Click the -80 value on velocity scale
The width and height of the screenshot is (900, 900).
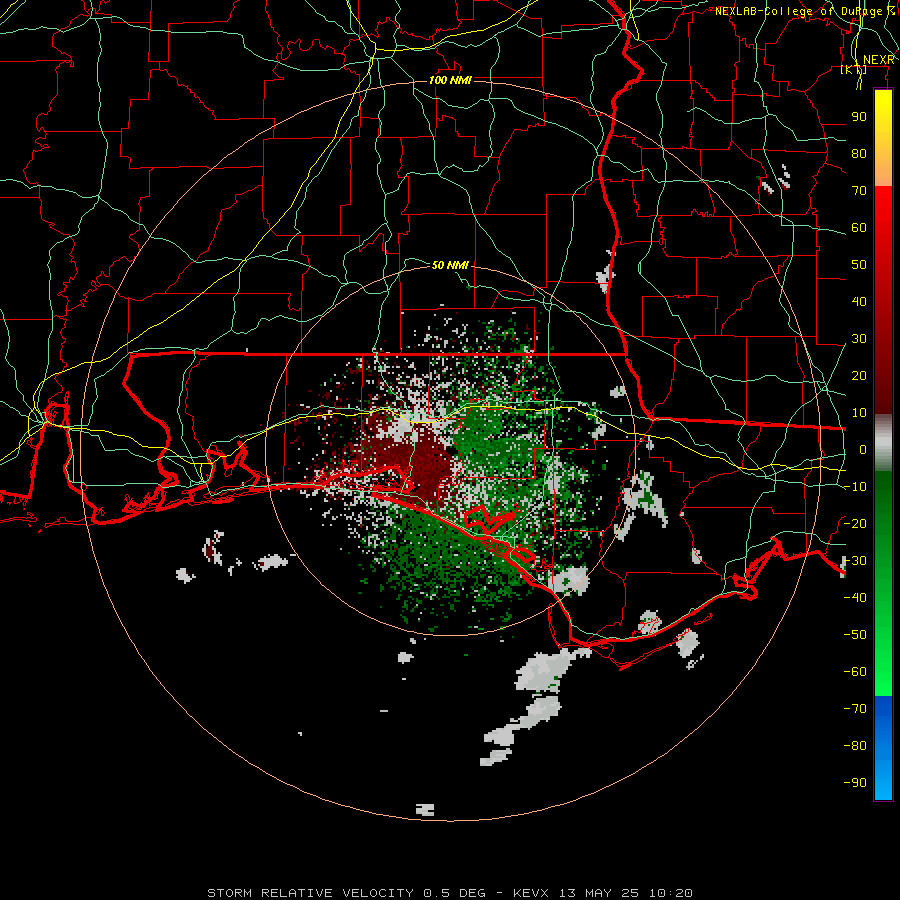855,746
